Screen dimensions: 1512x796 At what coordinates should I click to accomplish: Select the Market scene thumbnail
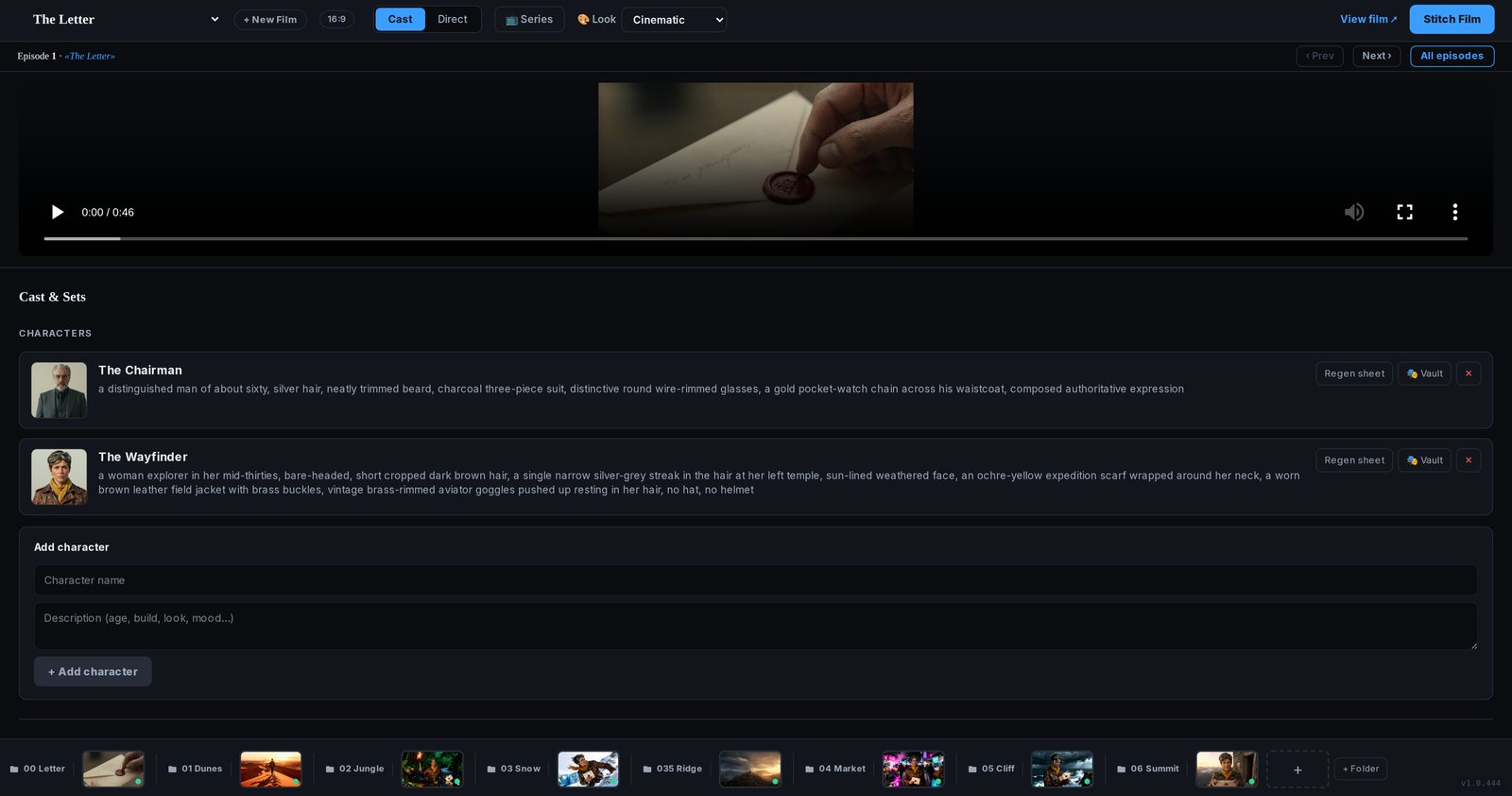click(913, 769)
